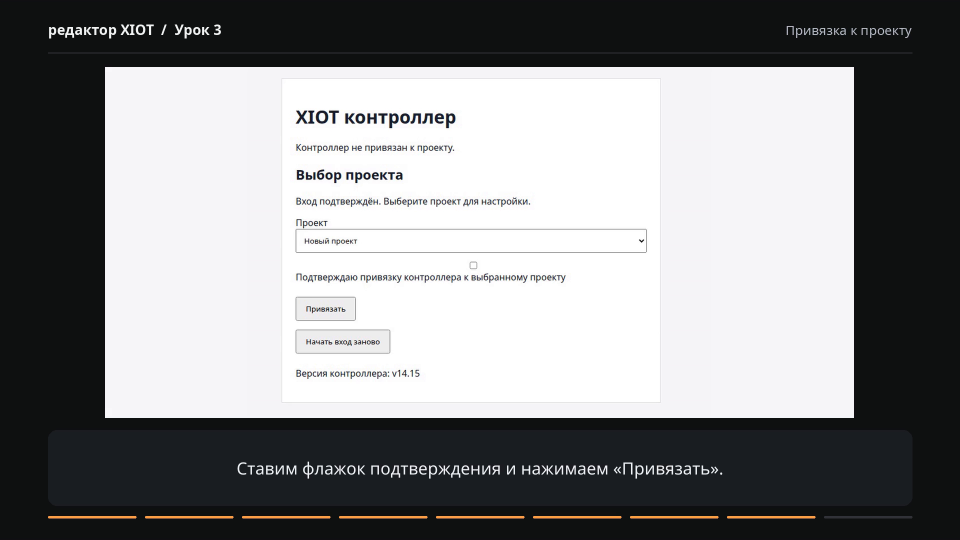Select the first orange progress segment
Image resolution: width=960 pixels, height=540 pixels.
(x=92, y=517)
